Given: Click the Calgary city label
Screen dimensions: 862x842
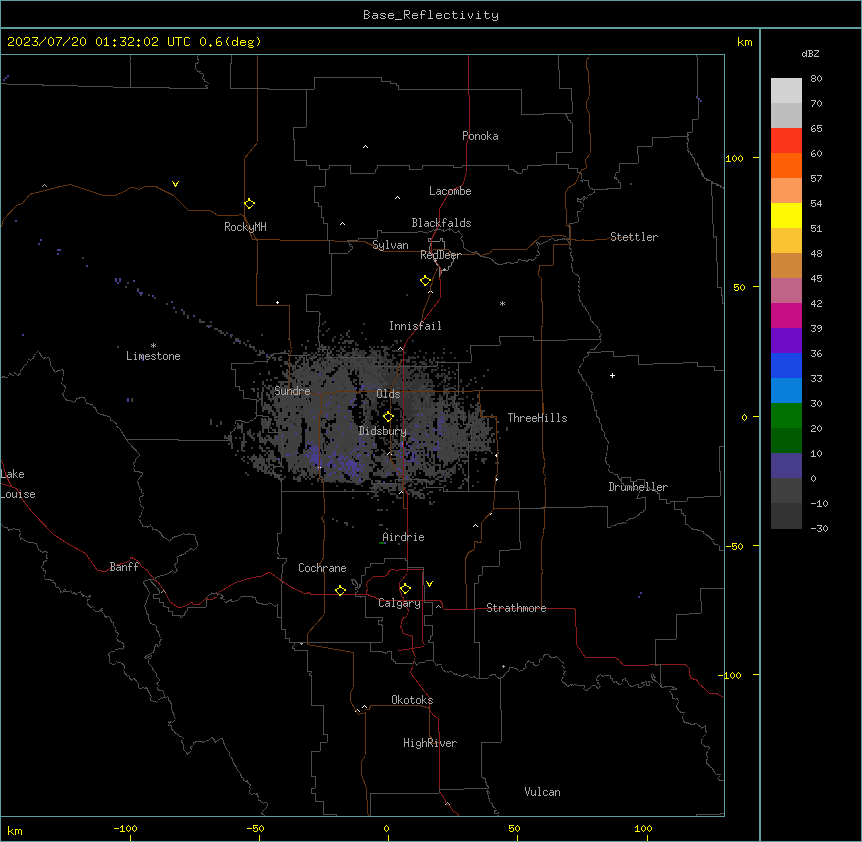Looking at the screenshot, I should [399, 603].
